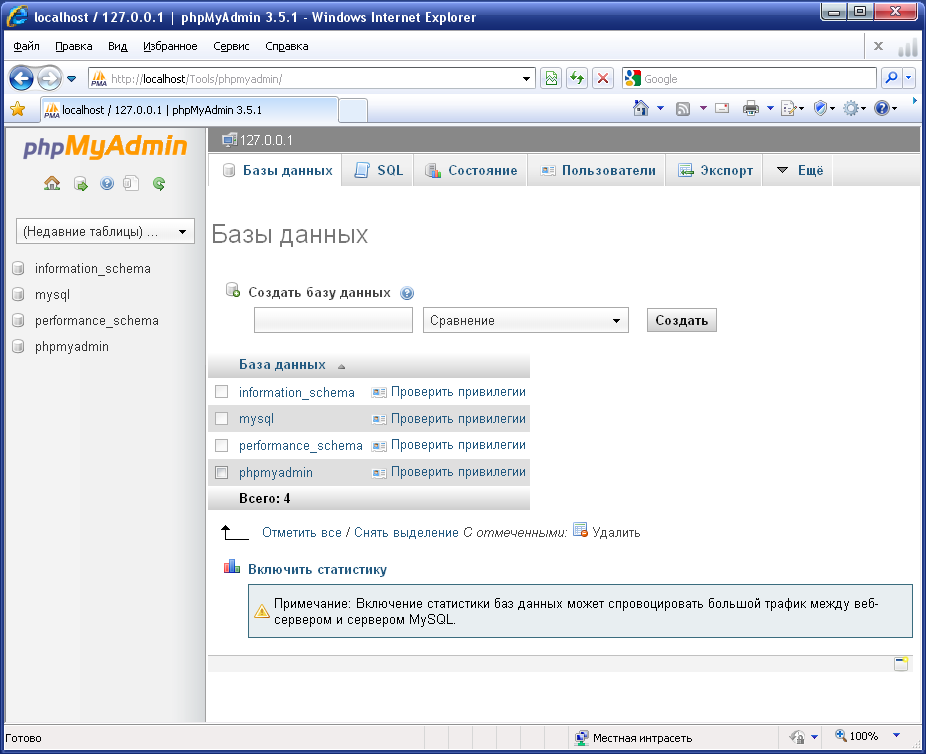The image size is (926, 754).
Task: Open the Сравнение collation dropdown
Action: point(526,320)
